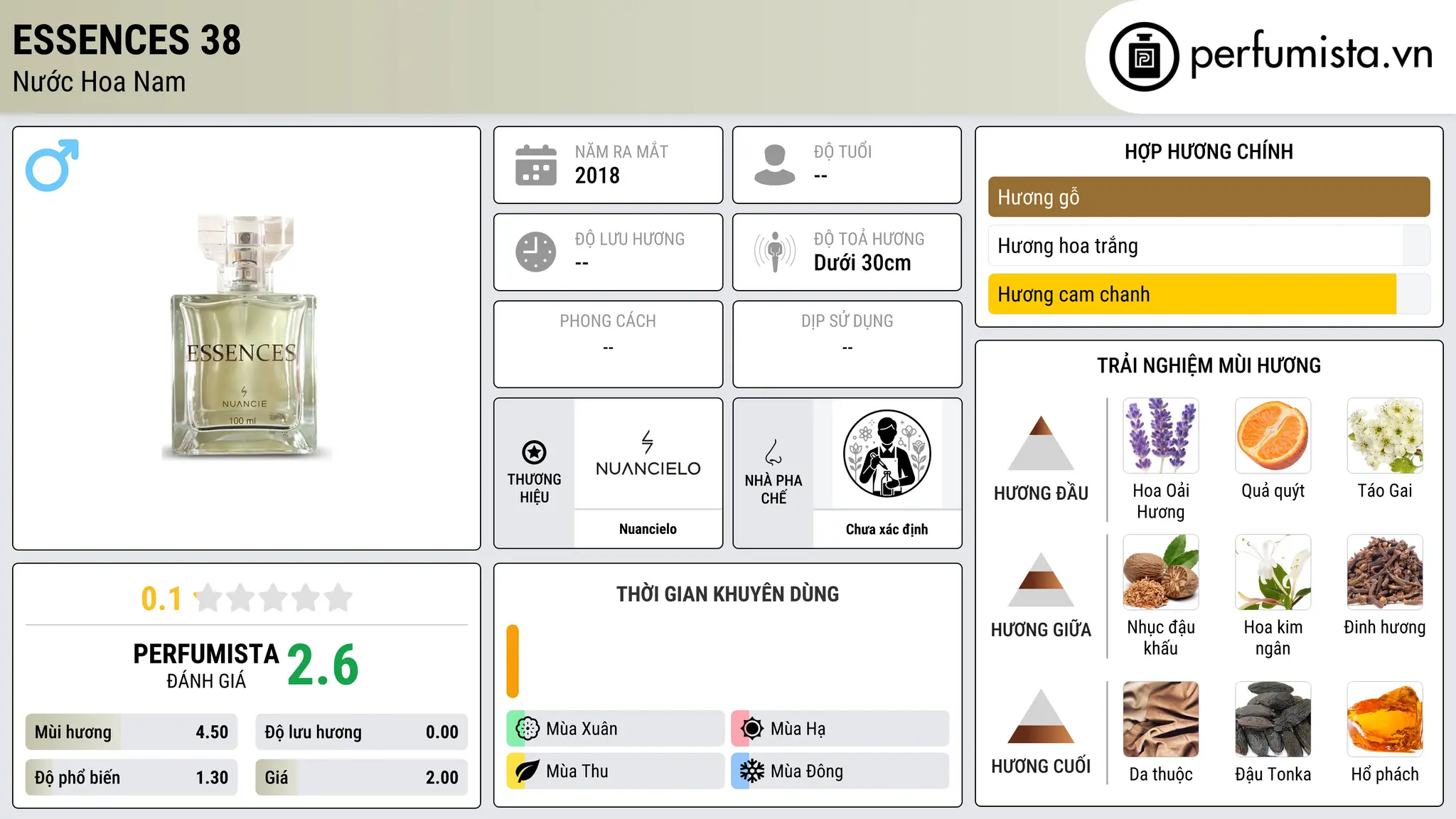Click the Dịp sử dụng card
The height and width of the screenshot is (819, 1456).
tap(847, 344)
